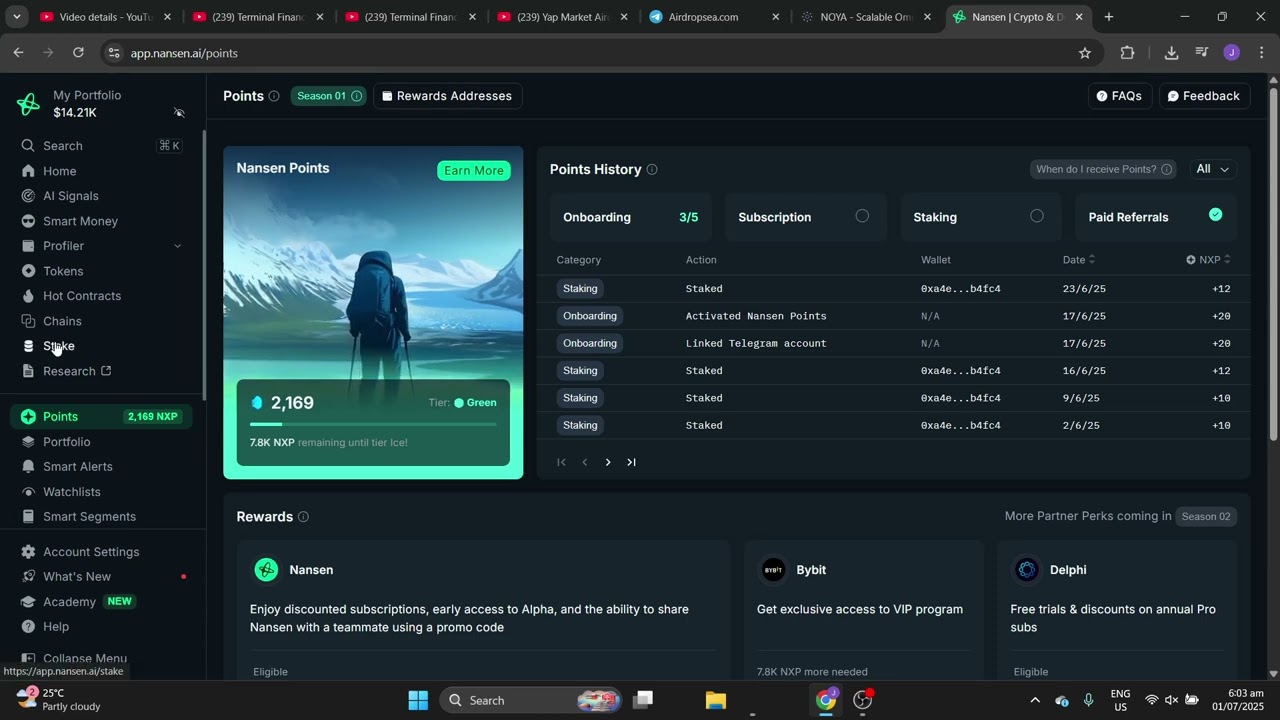Click the Earn More button
Viewport: 1280px width, 720px height.
(x=474, y=171)
